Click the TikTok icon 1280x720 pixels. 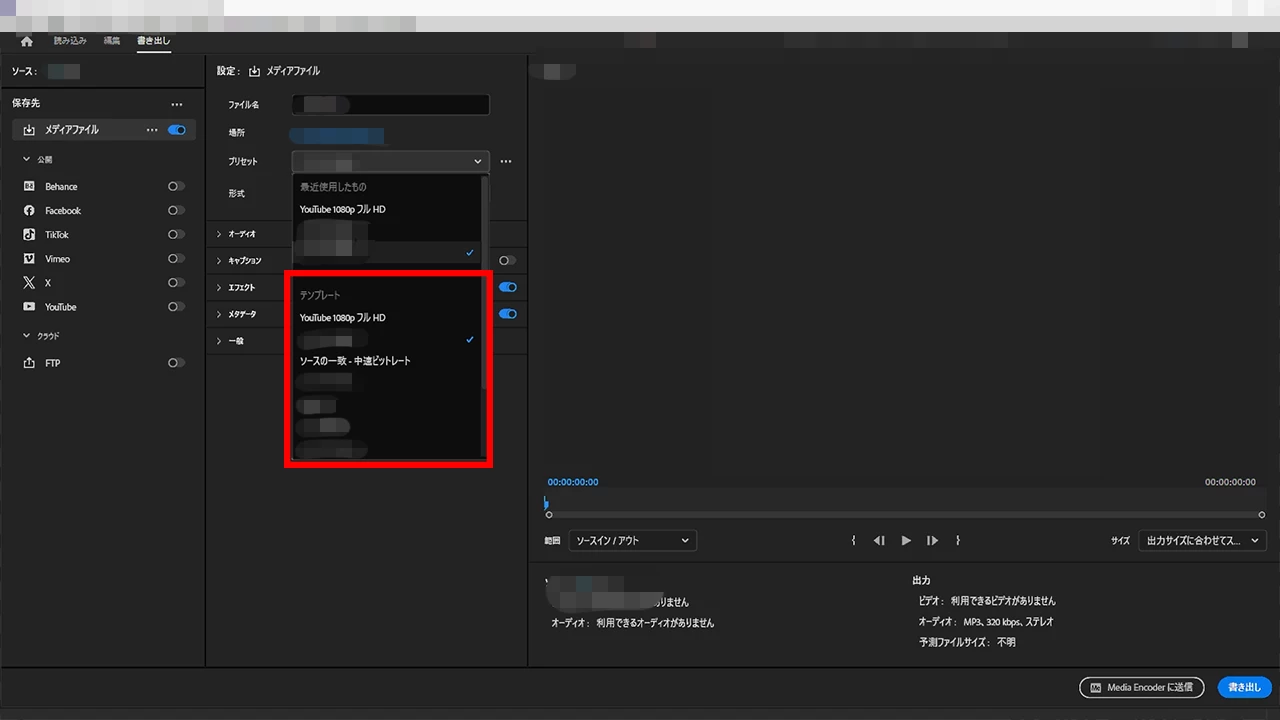pos(29,234)
